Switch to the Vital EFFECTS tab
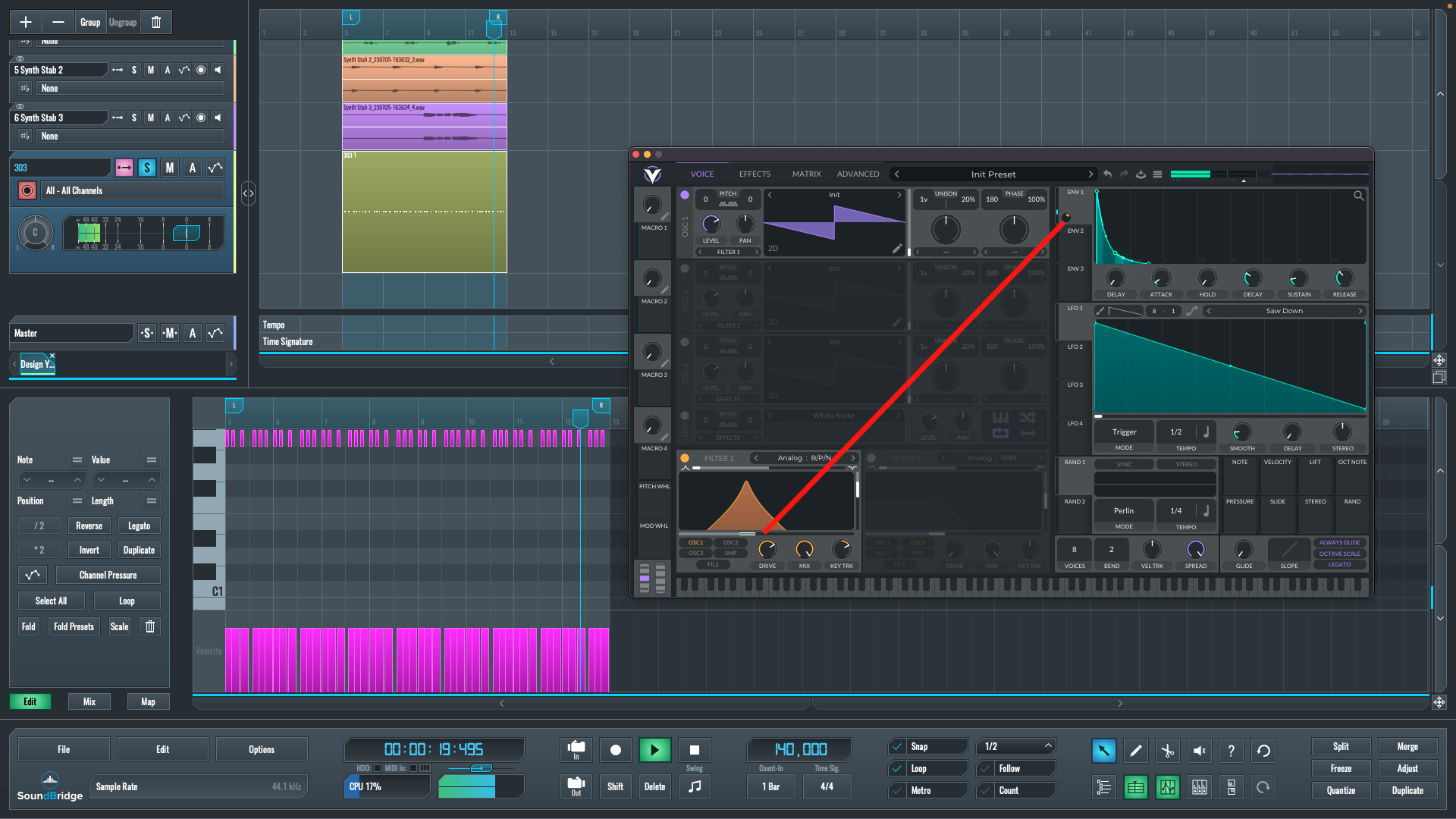Image resolution: width=1456 pixels, height=819 pixels. (x=755, y=174)
